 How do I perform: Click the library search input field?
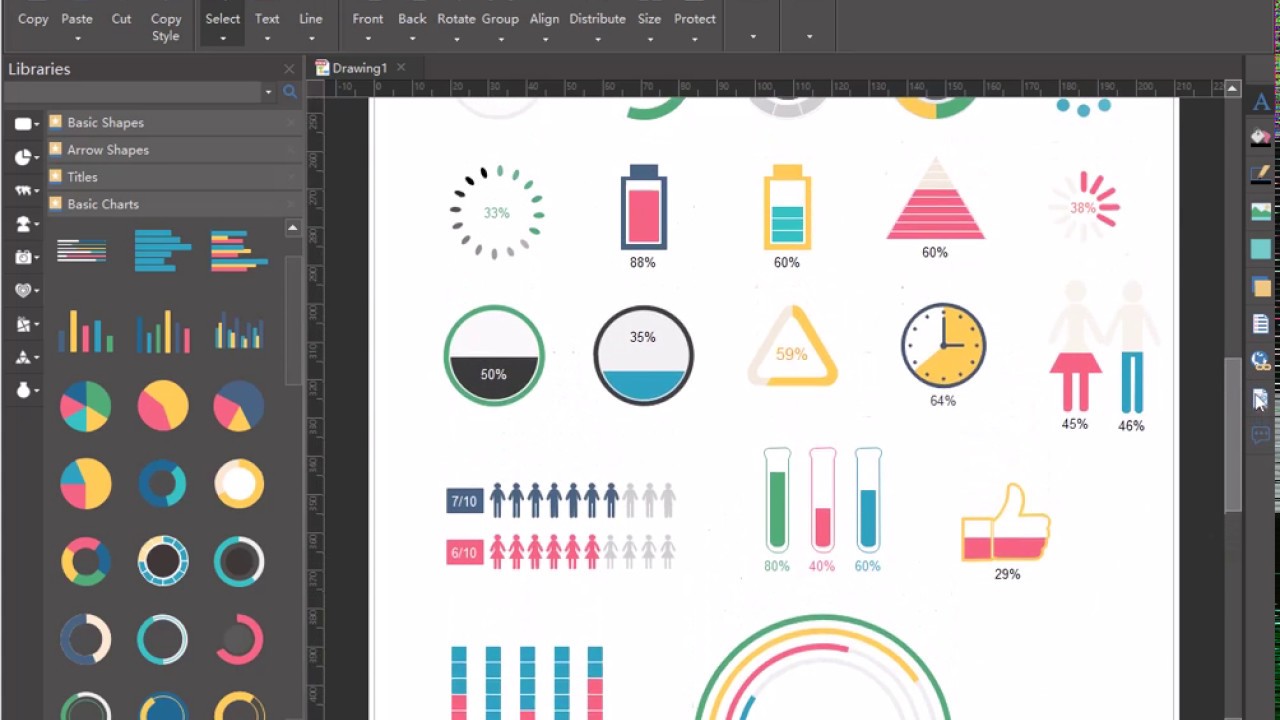point(132,92)
